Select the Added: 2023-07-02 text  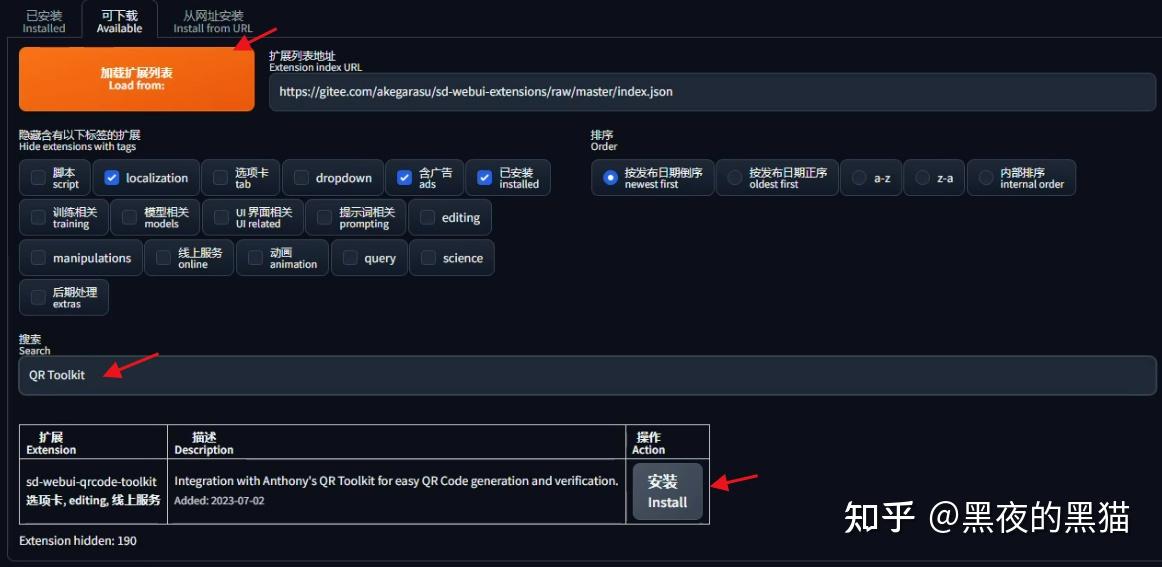tap(219, 501)
